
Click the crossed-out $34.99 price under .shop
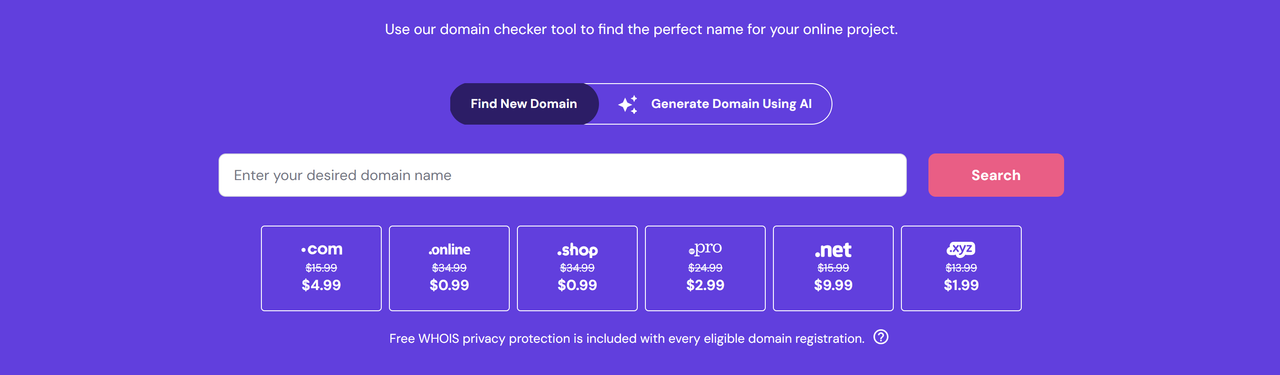[577, 268]
